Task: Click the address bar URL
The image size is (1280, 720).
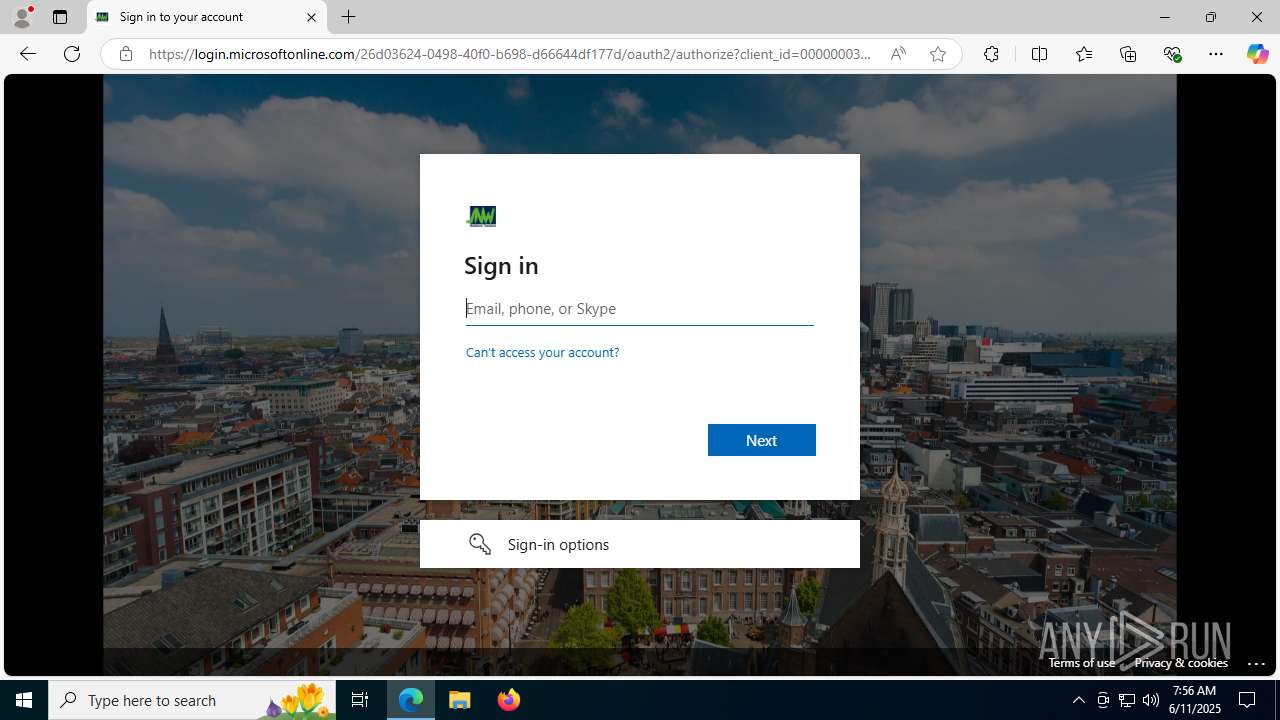Action: click(510, 54)
